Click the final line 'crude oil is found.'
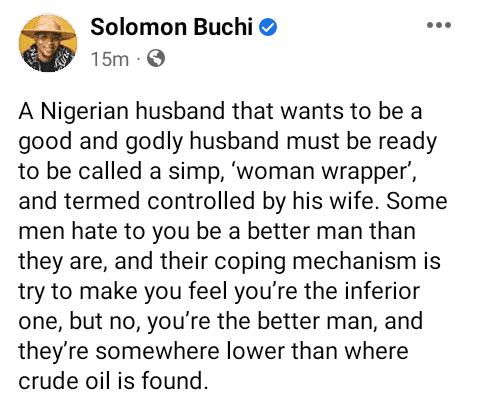Image resolution: width=479 pixels, height=415 pixels. click(x=113, y=381)
